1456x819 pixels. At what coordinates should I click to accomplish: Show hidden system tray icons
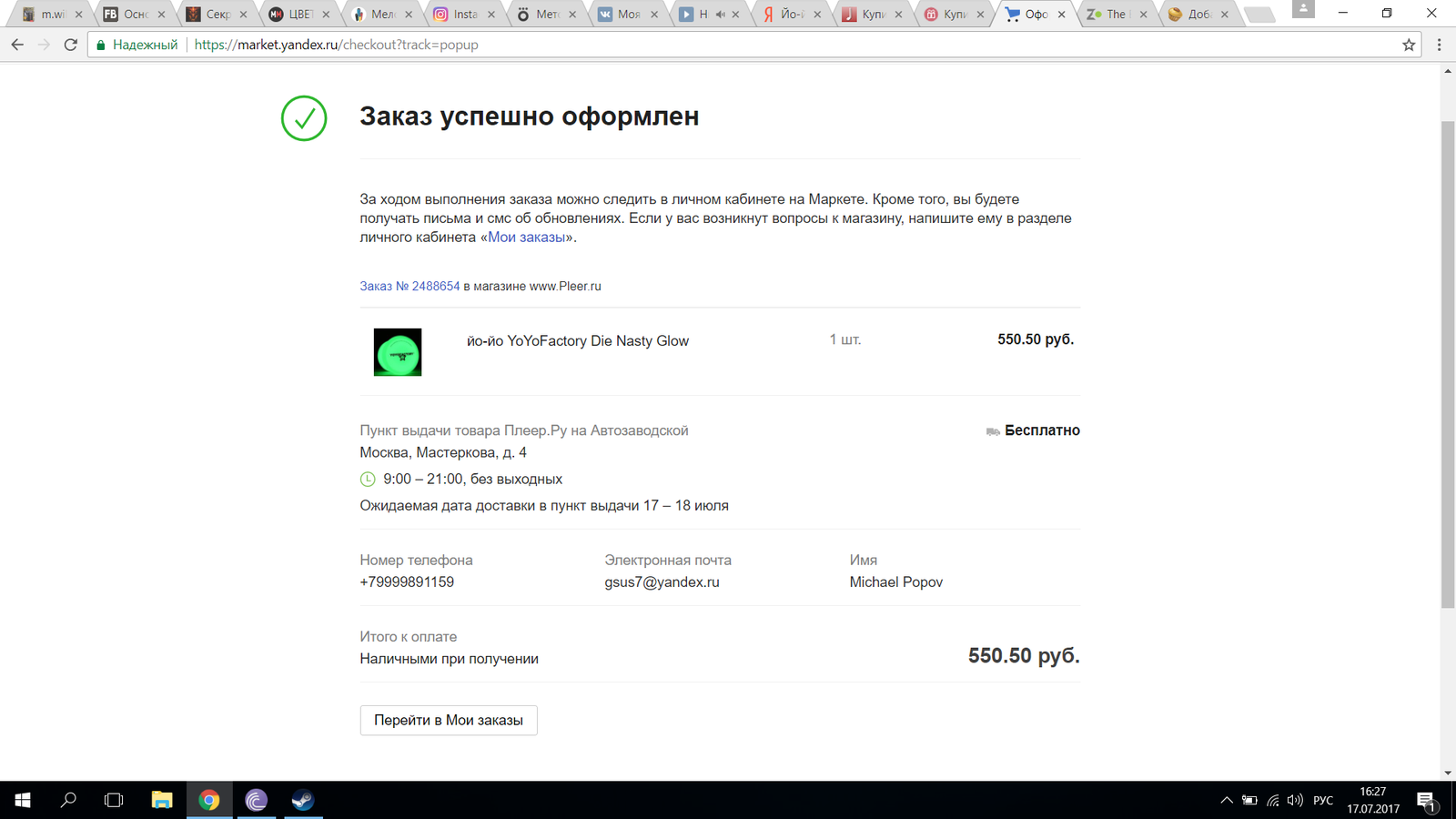coord(1227,800)
